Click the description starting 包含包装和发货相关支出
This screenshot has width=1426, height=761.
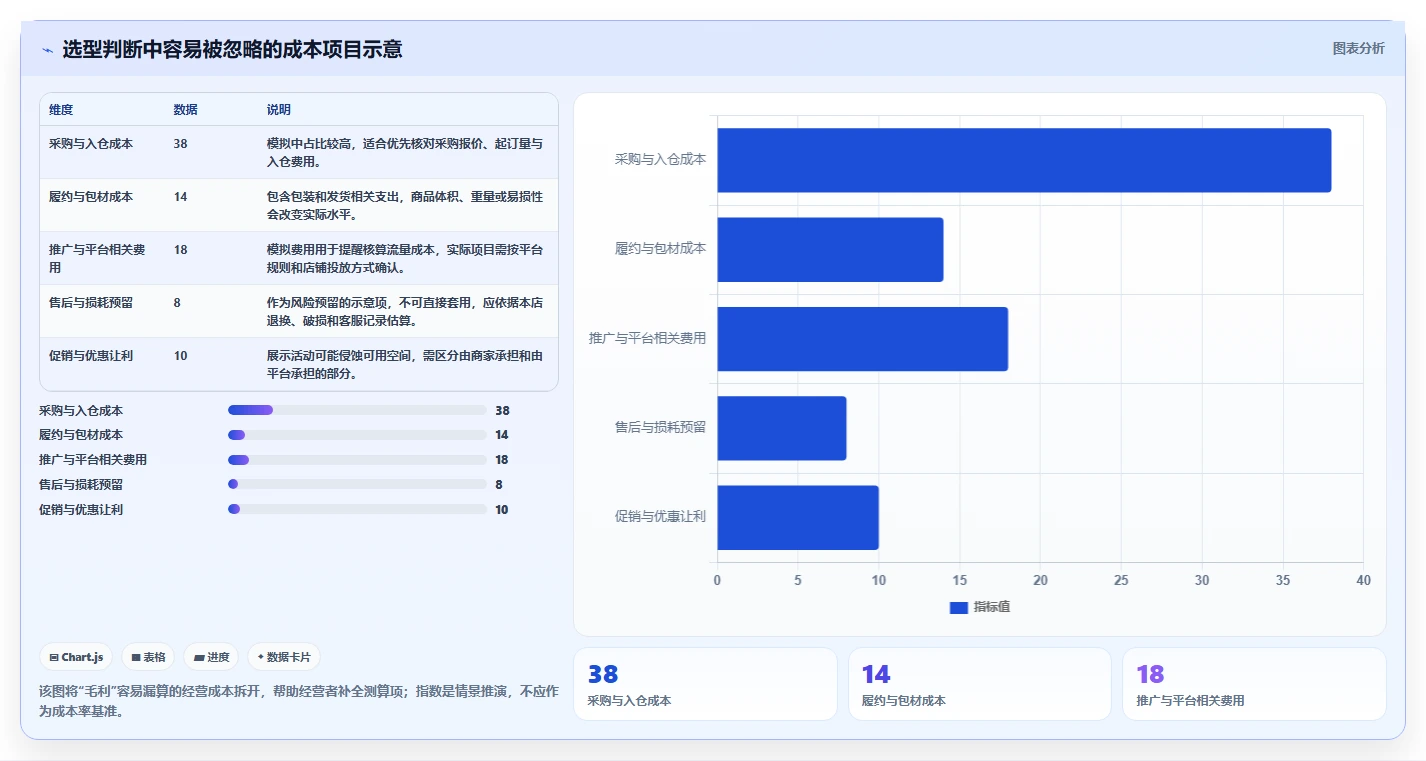[405, 205]
